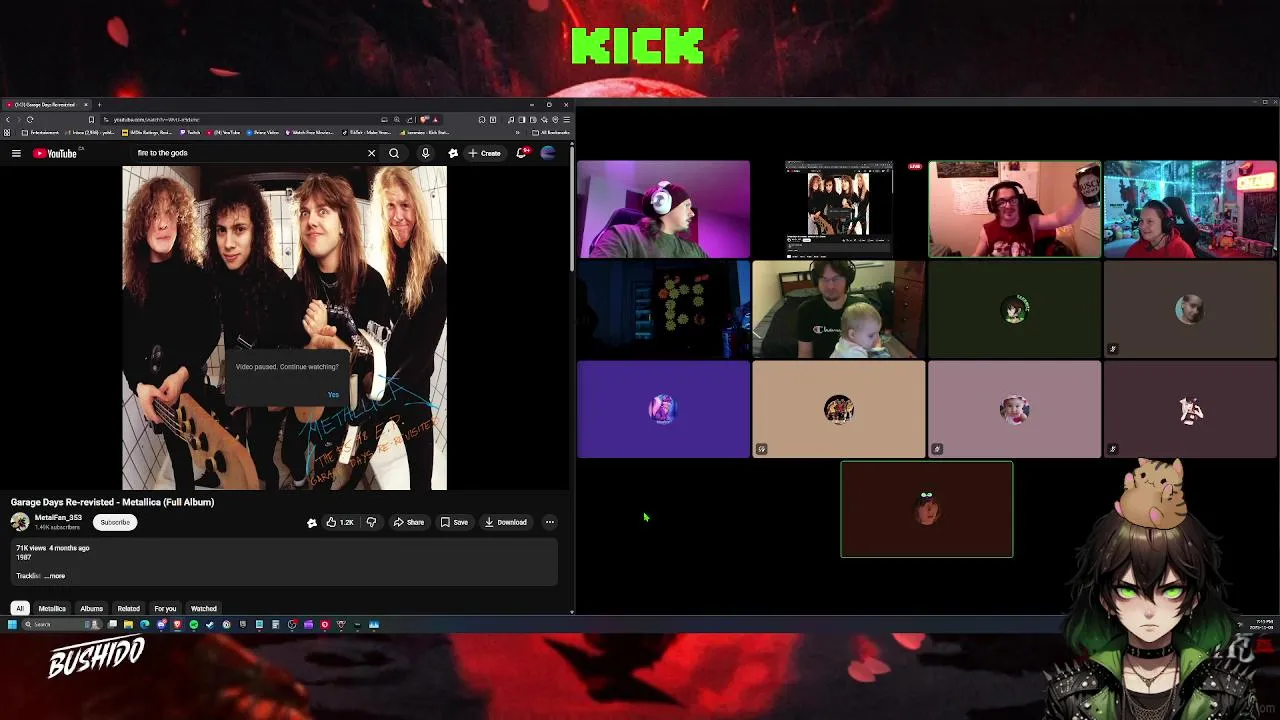This screenshot has height=720, width=1280.
Task: Open Steam from the taskbar
Action: [209, 624]
